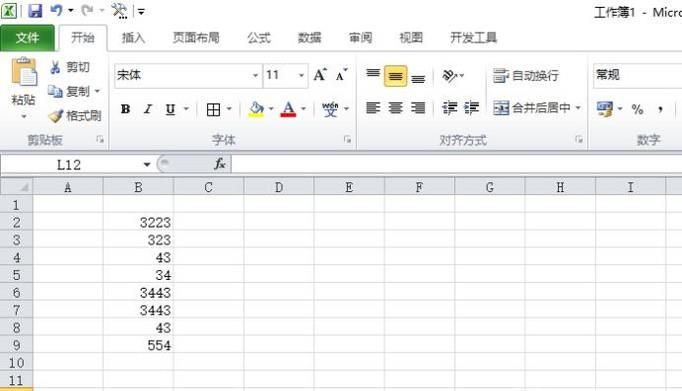The image size is (682, 391).
Task: Apply the fill color bucket
Action: [x=256, y=109]
